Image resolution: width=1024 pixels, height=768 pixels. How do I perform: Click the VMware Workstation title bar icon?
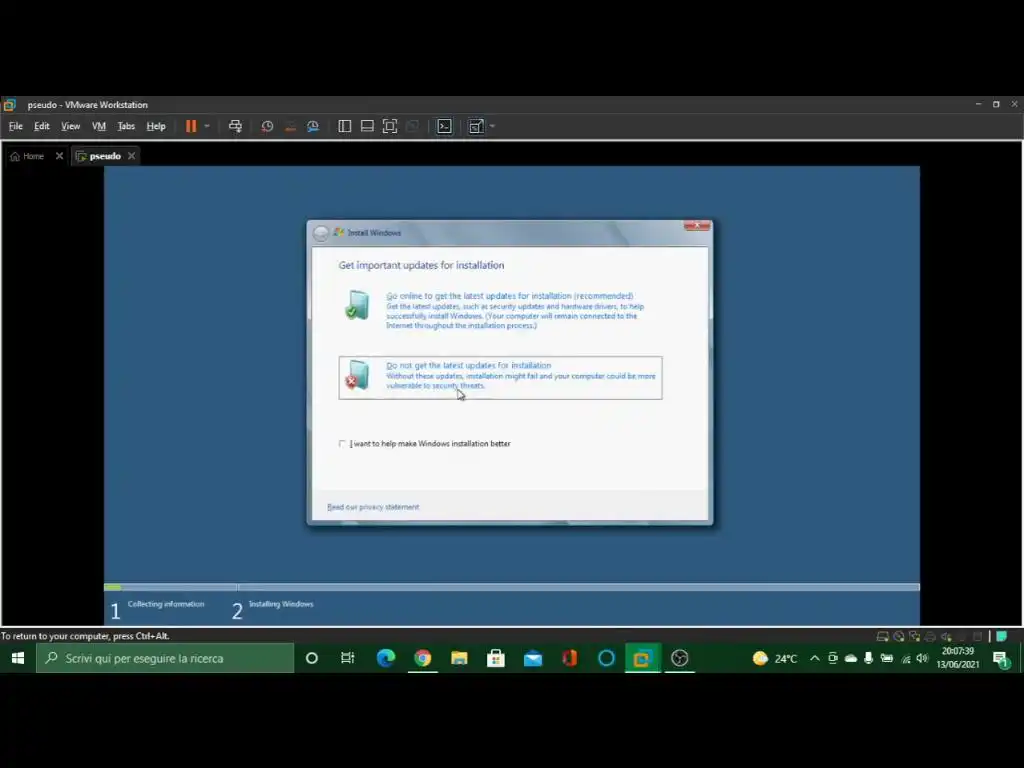tap(9, 104)
